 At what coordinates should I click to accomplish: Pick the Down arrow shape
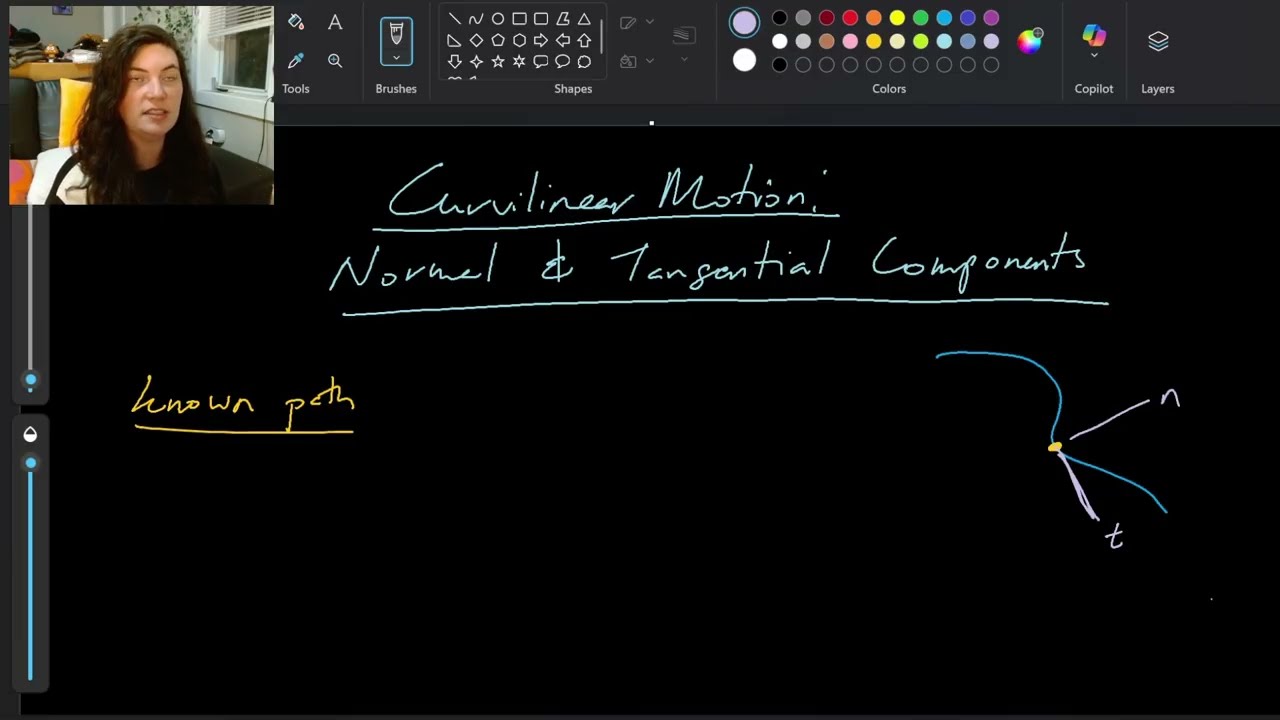(454, 61)
